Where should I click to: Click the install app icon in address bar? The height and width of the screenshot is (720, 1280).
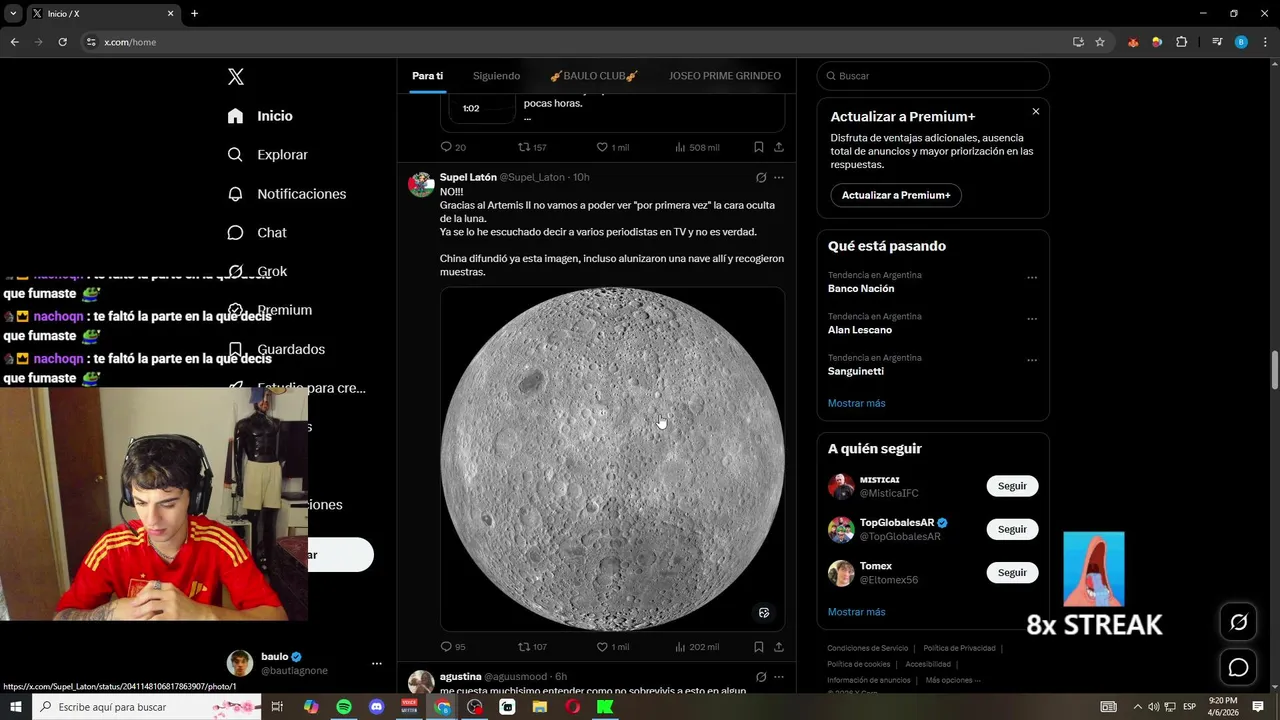(x=1078, y=42)
